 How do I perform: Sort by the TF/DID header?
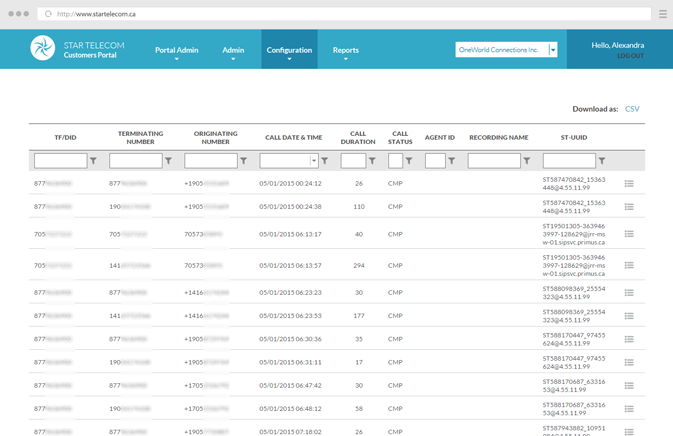[x=65, y=137]
